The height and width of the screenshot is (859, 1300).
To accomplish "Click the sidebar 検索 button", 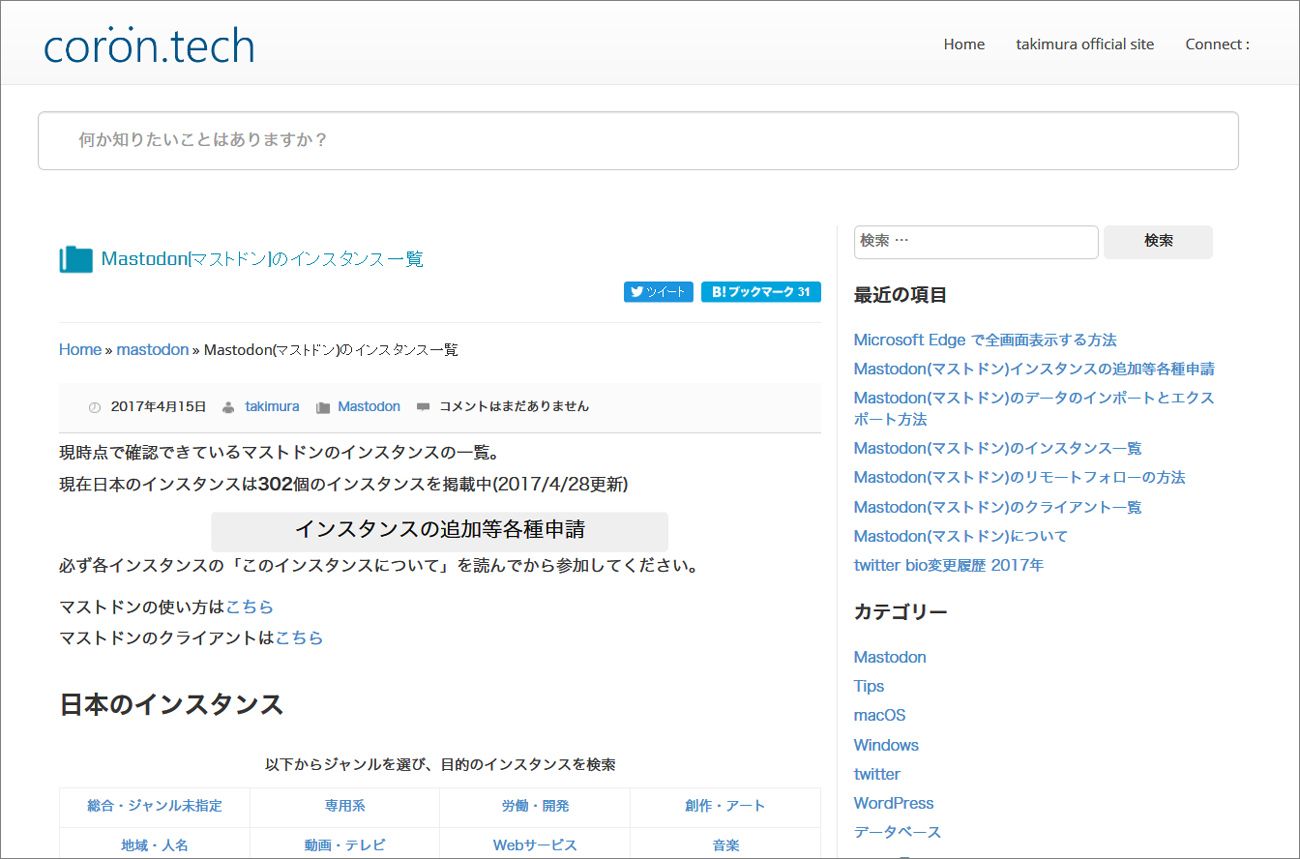I will (x=1158, y=242).
